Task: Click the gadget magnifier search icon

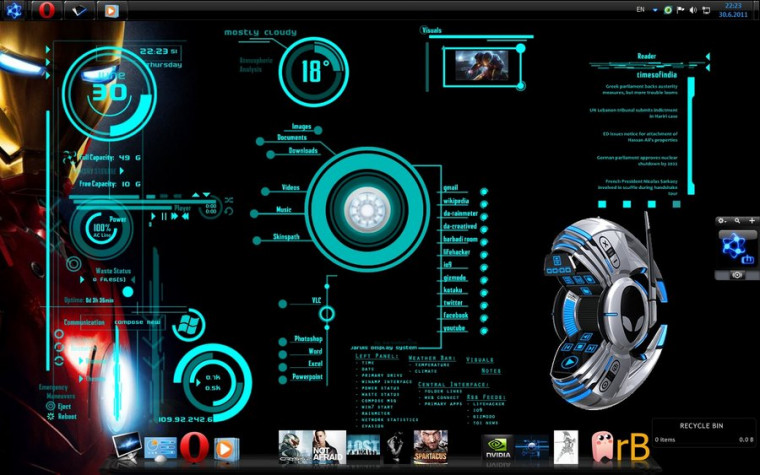Action: 737,221
